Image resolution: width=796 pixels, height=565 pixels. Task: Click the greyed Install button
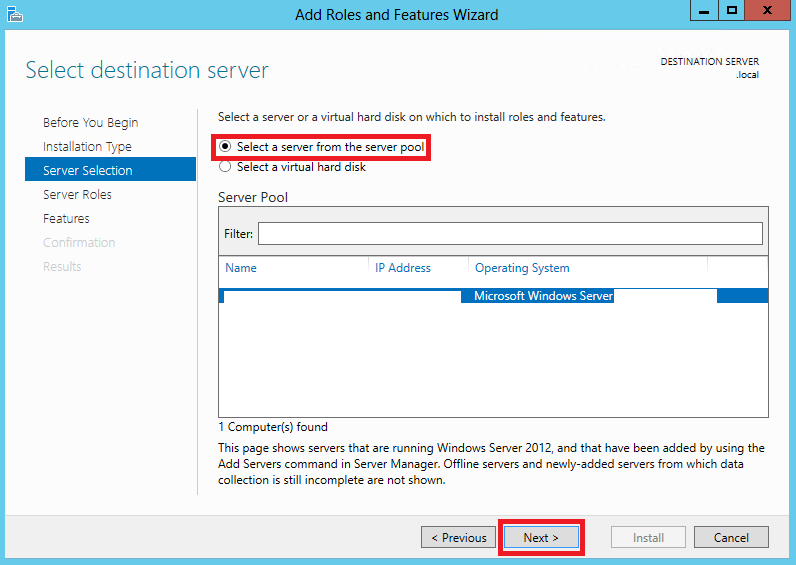(x=648, y=537)
